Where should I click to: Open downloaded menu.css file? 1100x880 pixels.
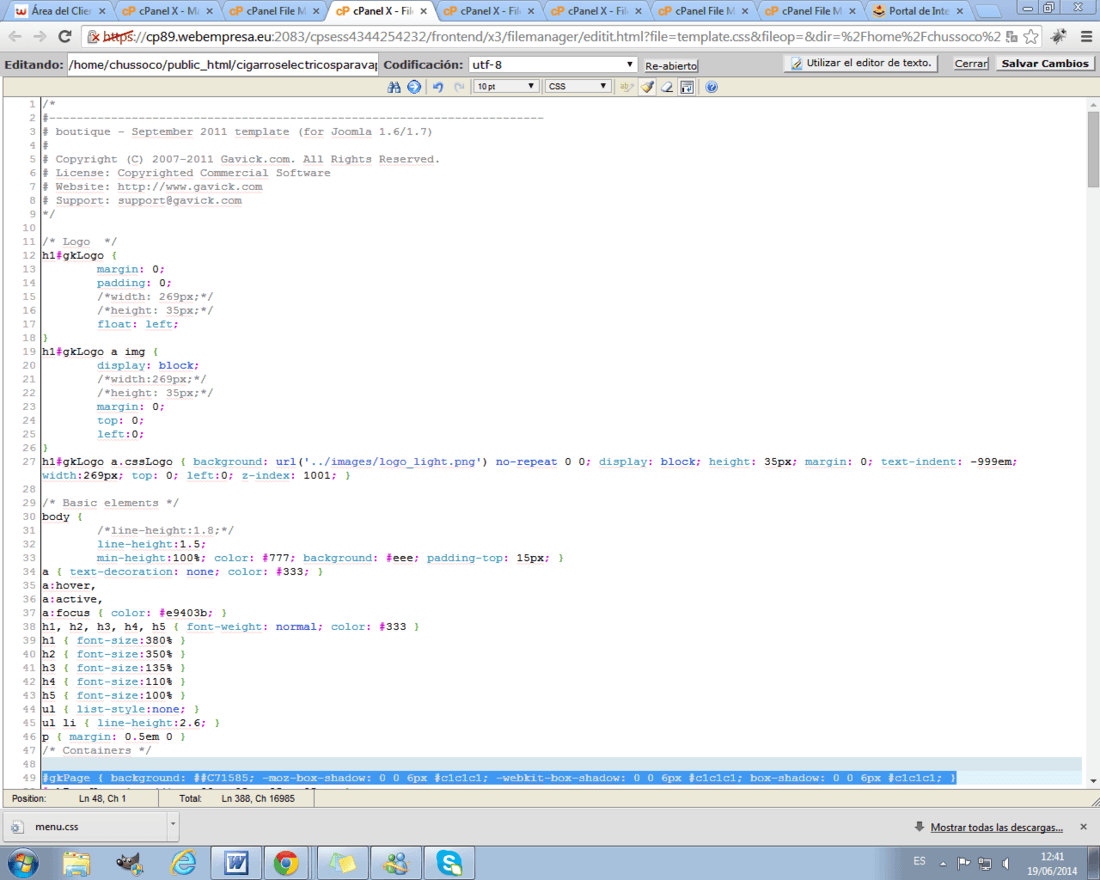tap(86, 826)
